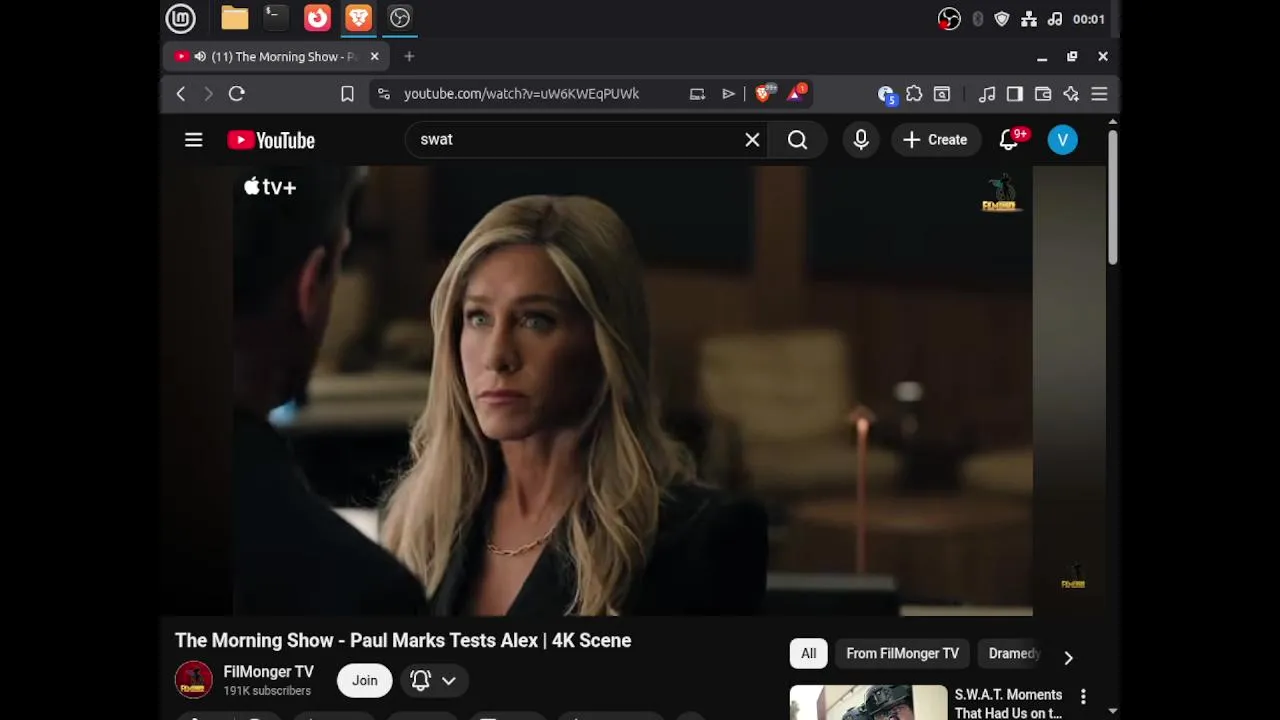Open a new browser tab

(x=409, y=57)
